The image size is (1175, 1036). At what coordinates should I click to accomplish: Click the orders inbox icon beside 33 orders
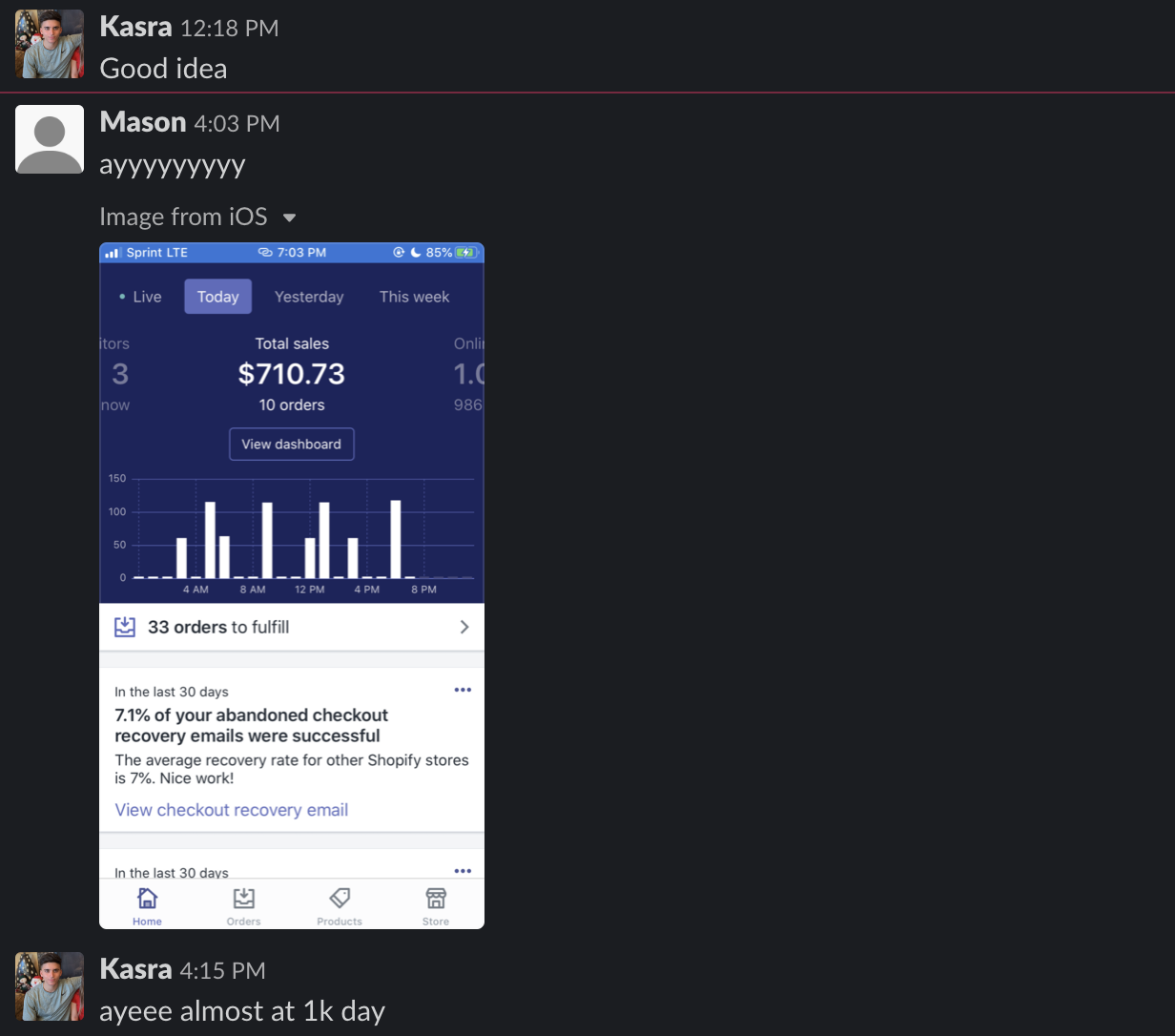pos(125,627)
